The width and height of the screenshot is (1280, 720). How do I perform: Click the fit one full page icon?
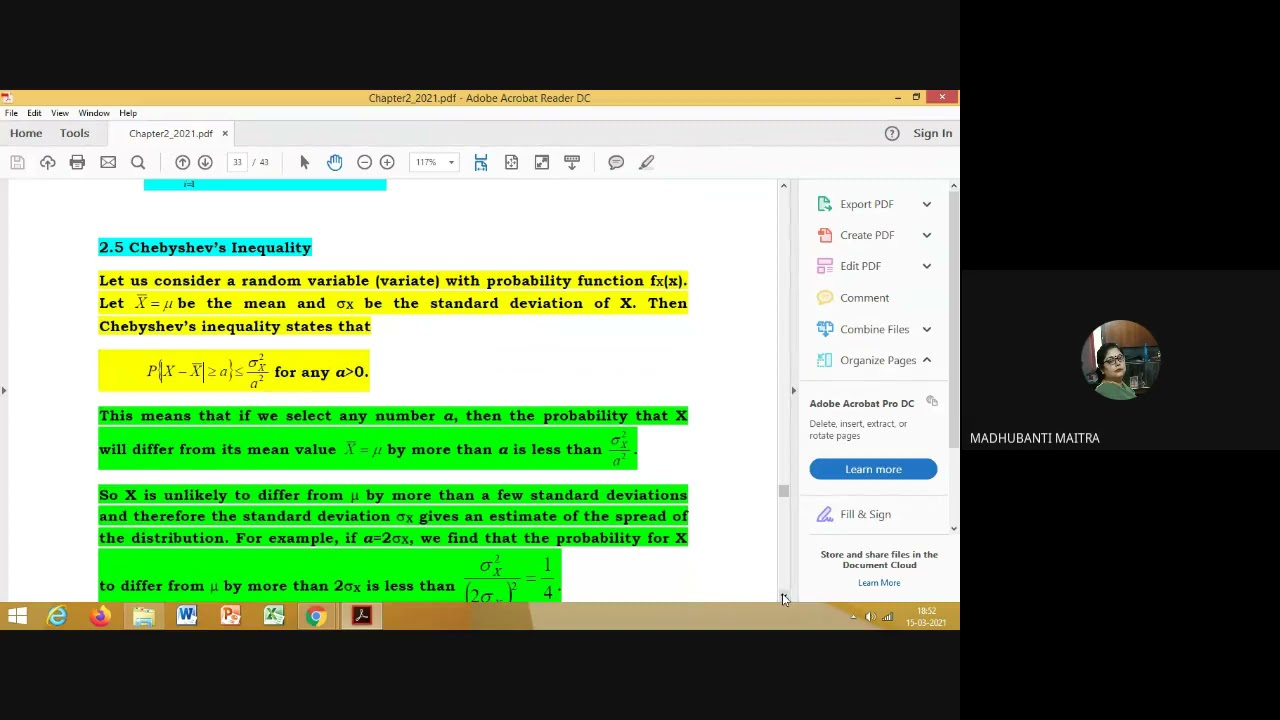511,162
